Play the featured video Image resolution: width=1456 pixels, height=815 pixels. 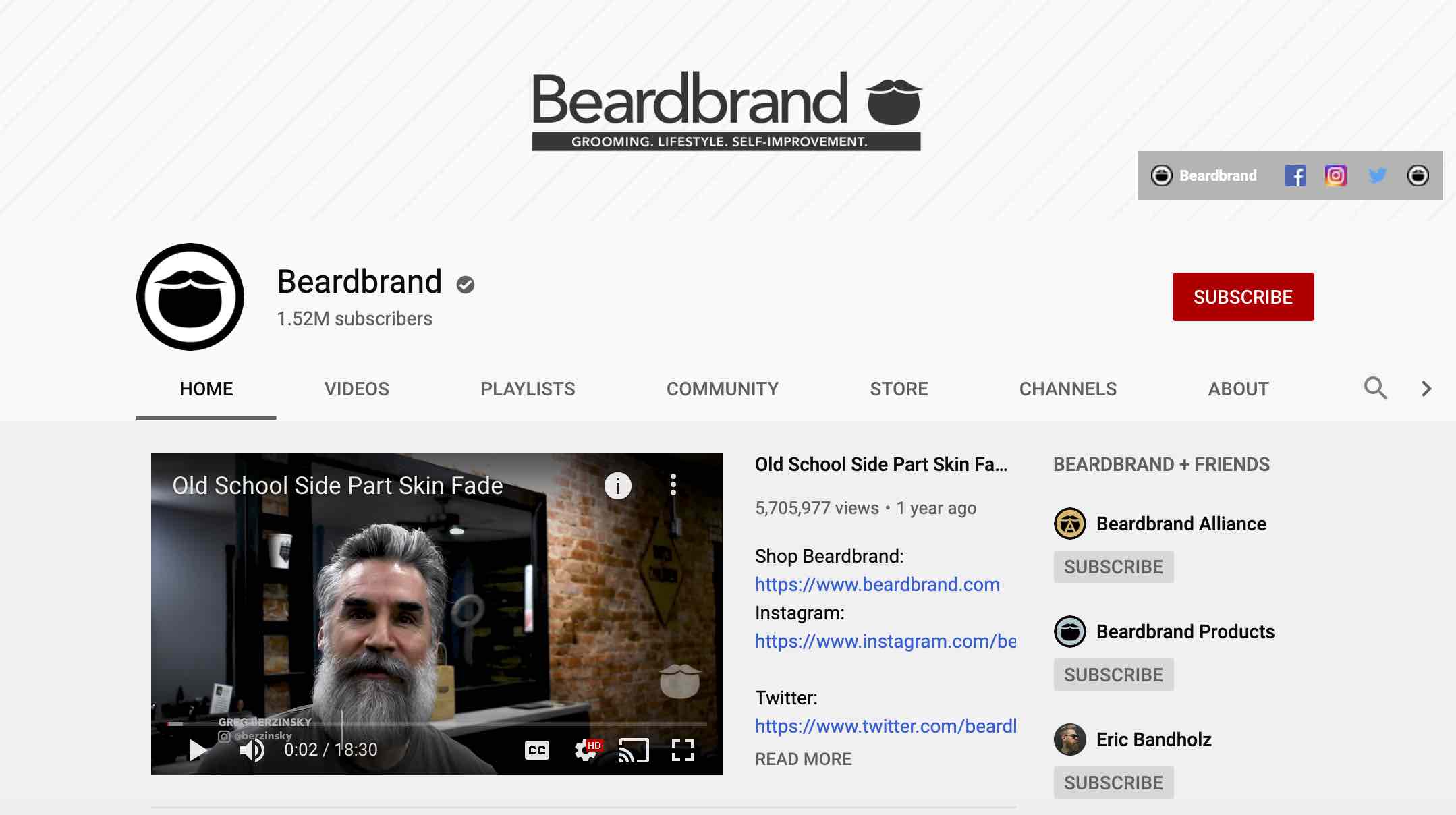197,750
